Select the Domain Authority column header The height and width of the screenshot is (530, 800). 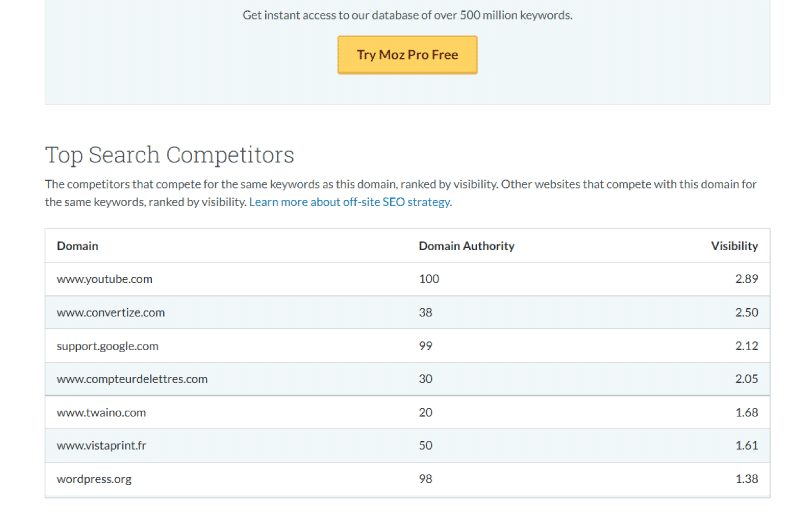(x=466, y=246)
